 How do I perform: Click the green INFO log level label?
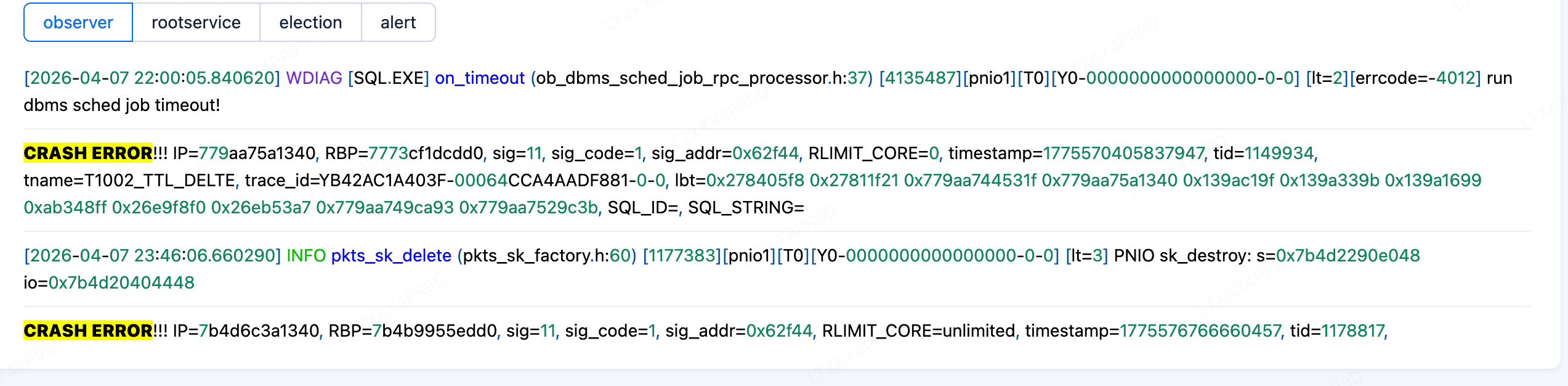[306, 256]
